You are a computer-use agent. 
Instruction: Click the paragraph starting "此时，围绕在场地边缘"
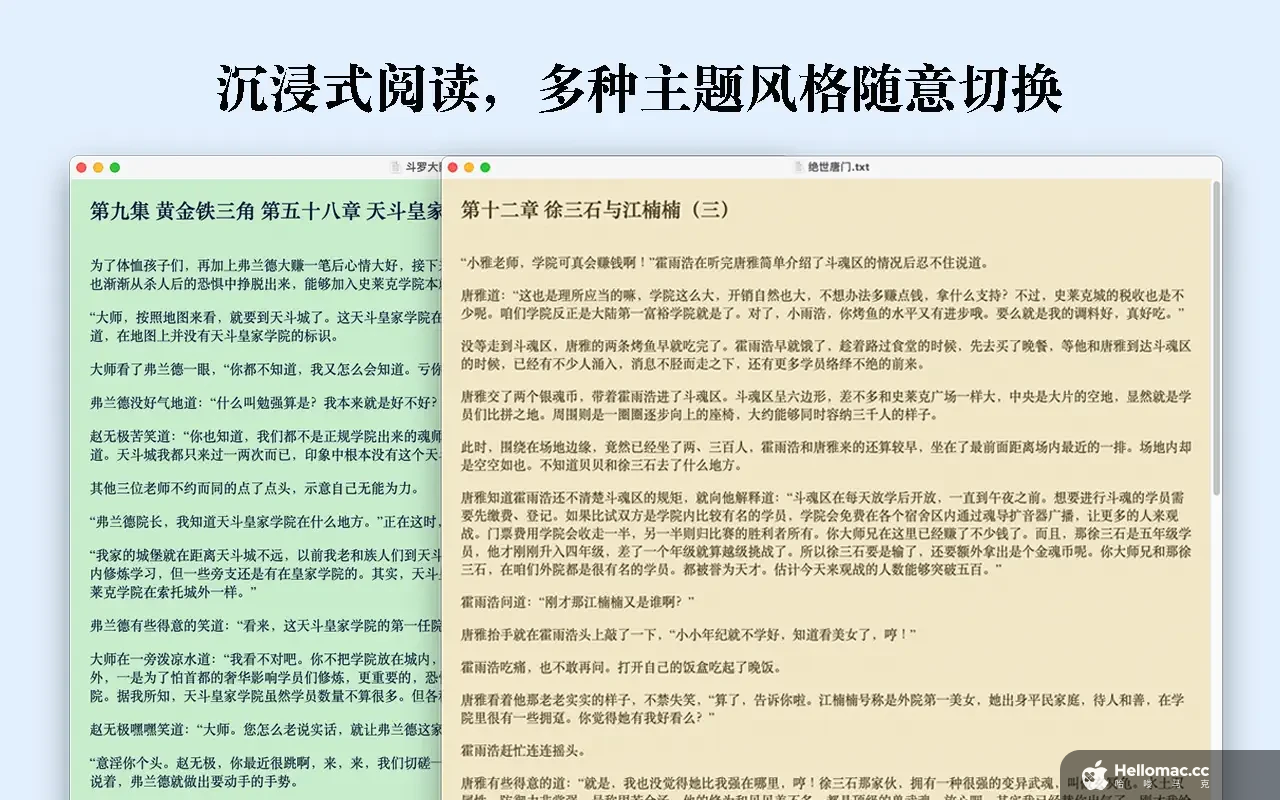[826, 456]
